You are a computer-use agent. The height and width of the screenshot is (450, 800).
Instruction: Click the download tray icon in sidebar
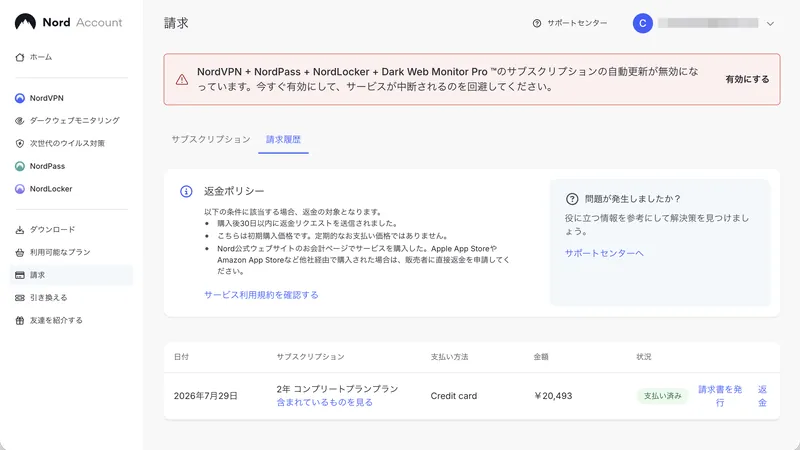tap(20, 230)
